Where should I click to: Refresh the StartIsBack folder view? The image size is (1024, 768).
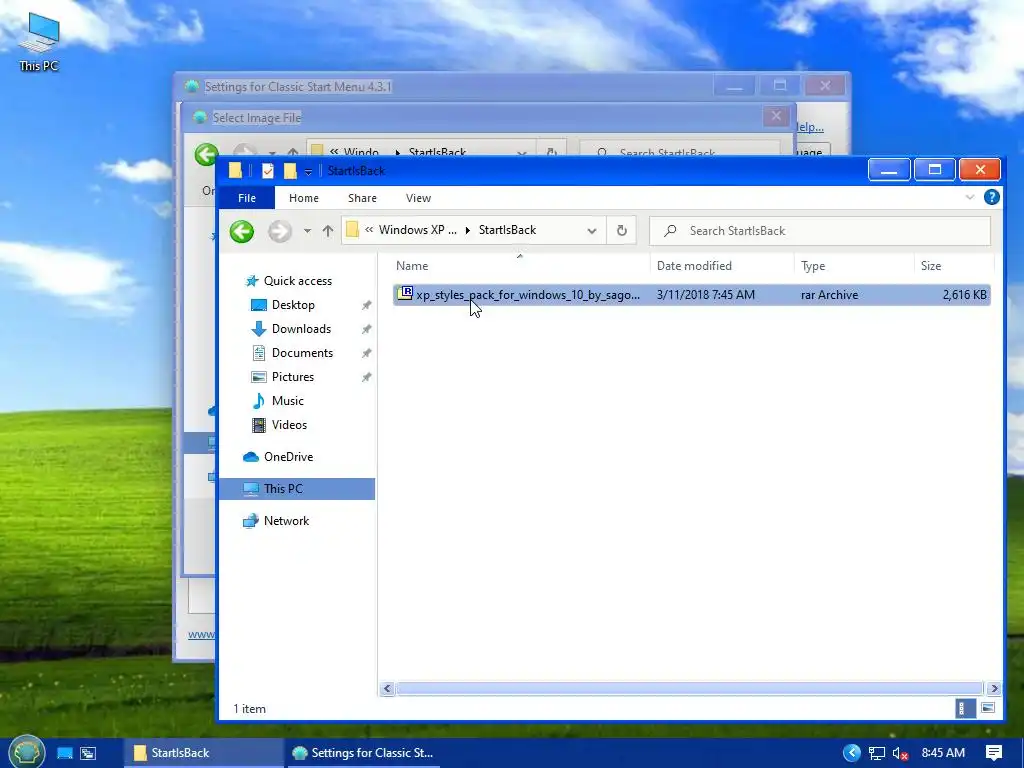click(x=622, y=231)
